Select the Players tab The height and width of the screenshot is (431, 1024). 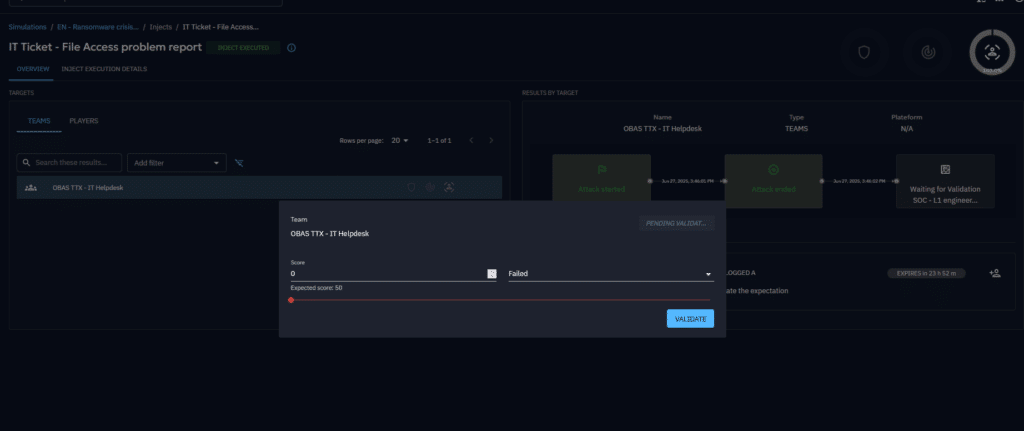click(83, 121)
